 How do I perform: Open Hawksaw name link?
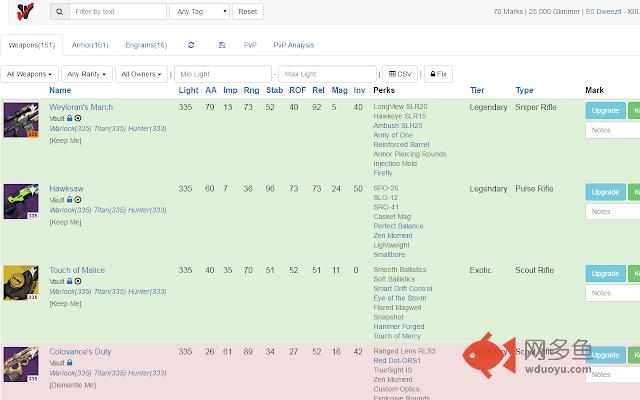click(66, 189)
